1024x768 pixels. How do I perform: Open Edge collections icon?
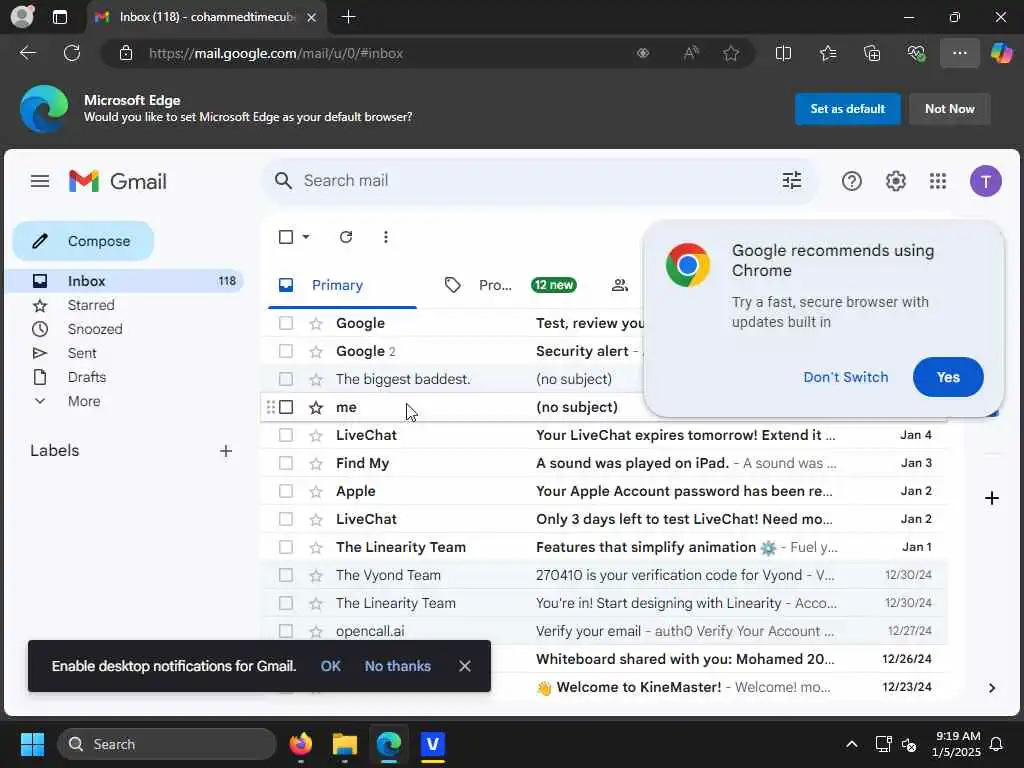(872, 53)
